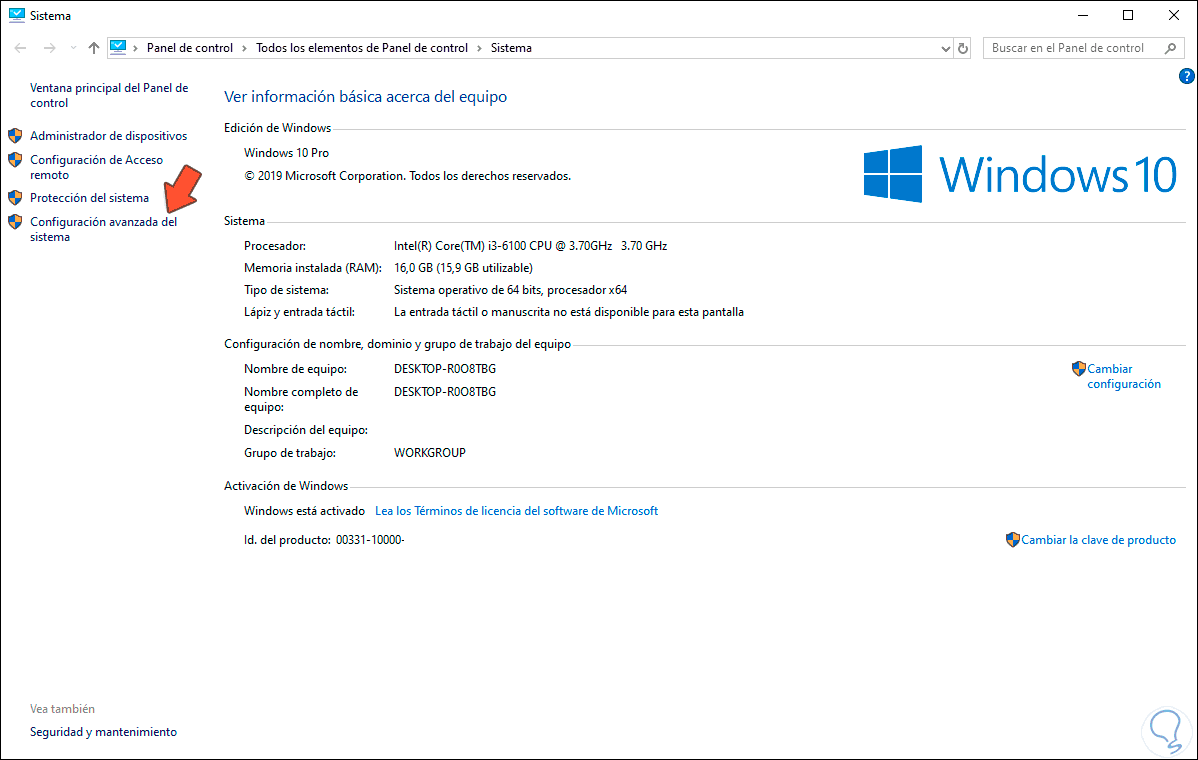
Task: Click the computer icon in the address bar
Action: 118,47
